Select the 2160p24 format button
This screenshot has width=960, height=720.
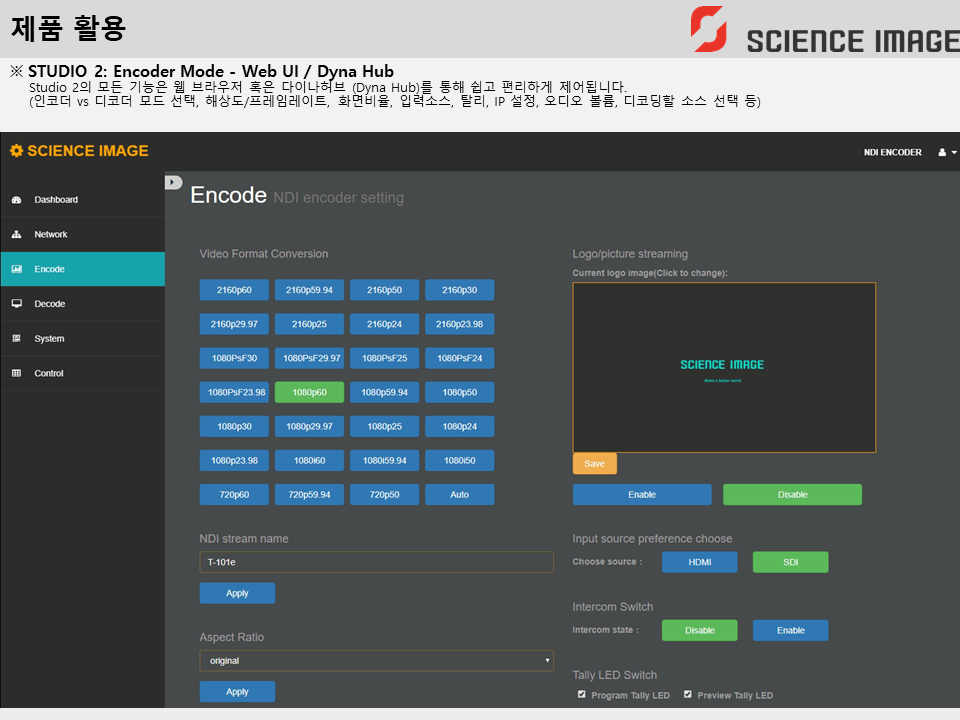[384, 324]
